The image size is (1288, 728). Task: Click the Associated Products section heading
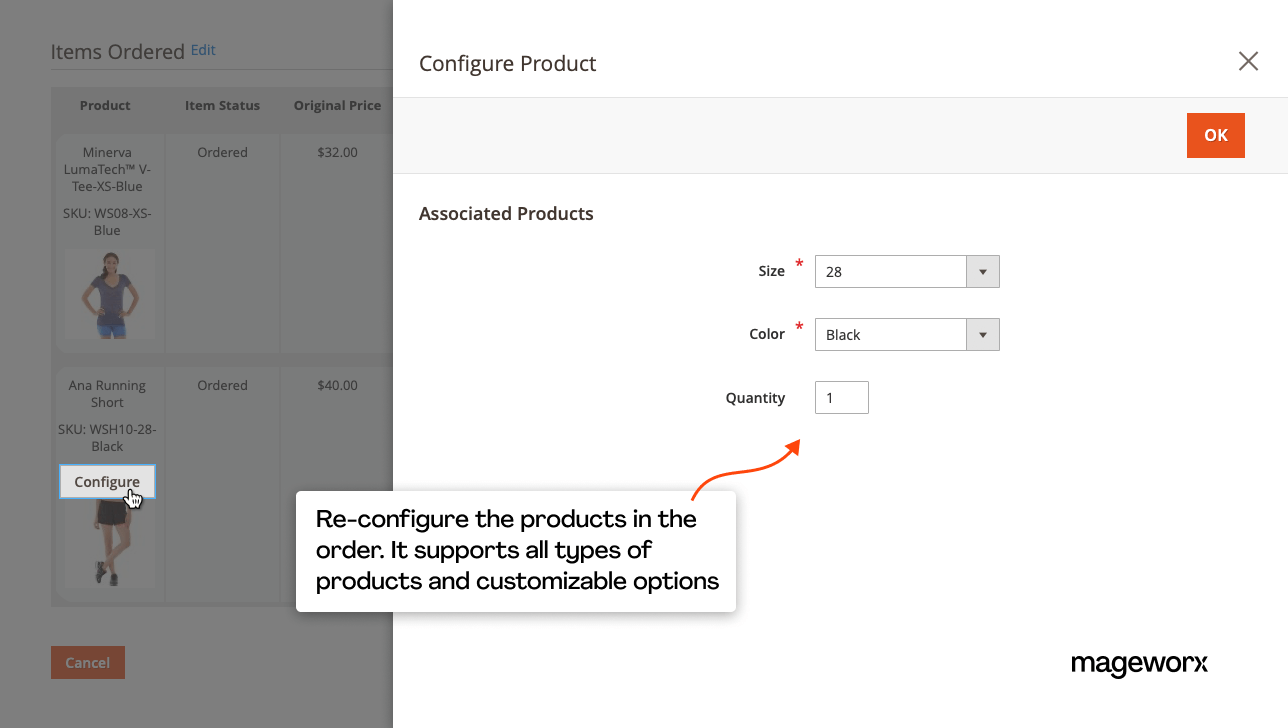tap(506, 213)
